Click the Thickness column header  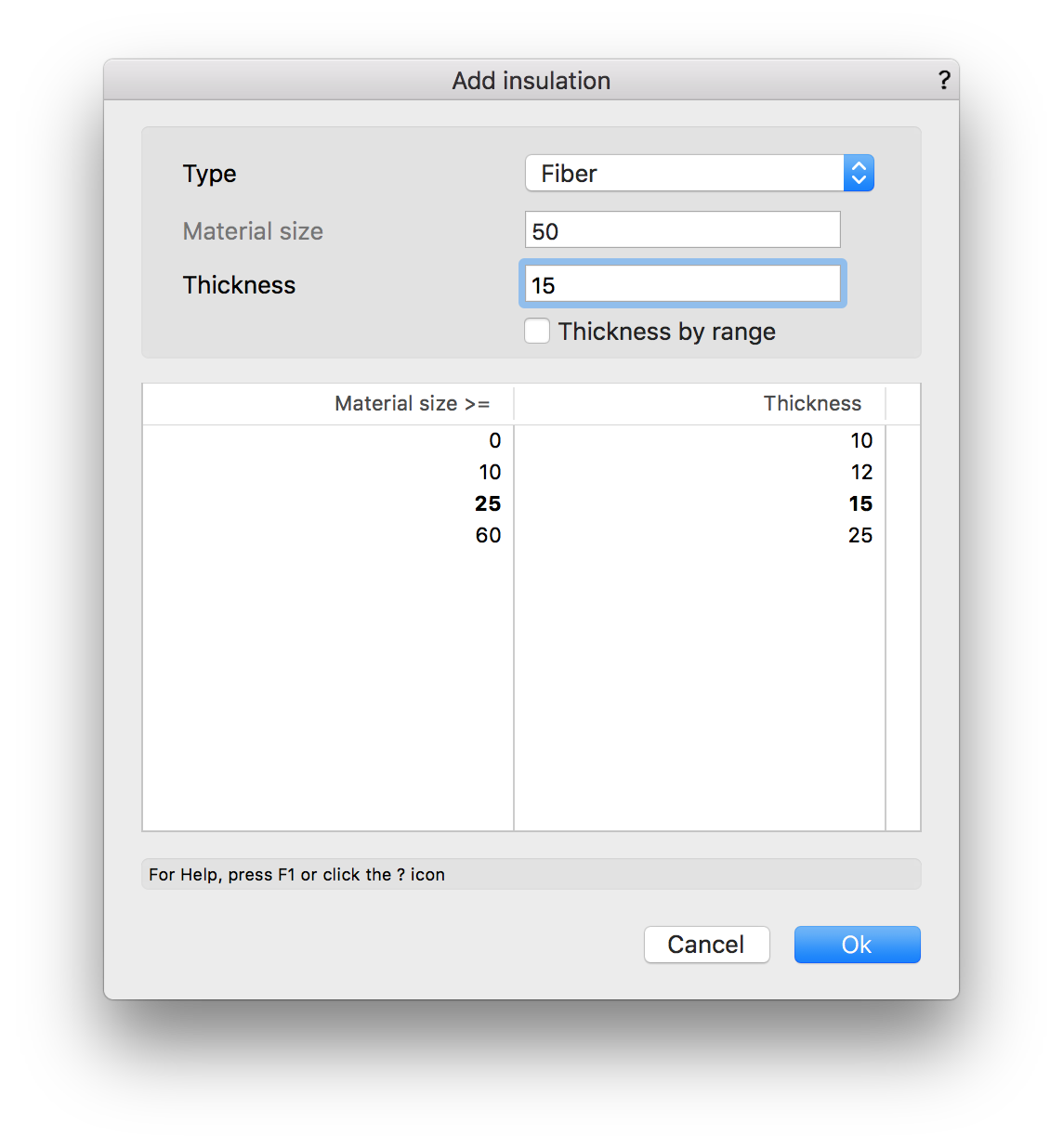point(812,404)
